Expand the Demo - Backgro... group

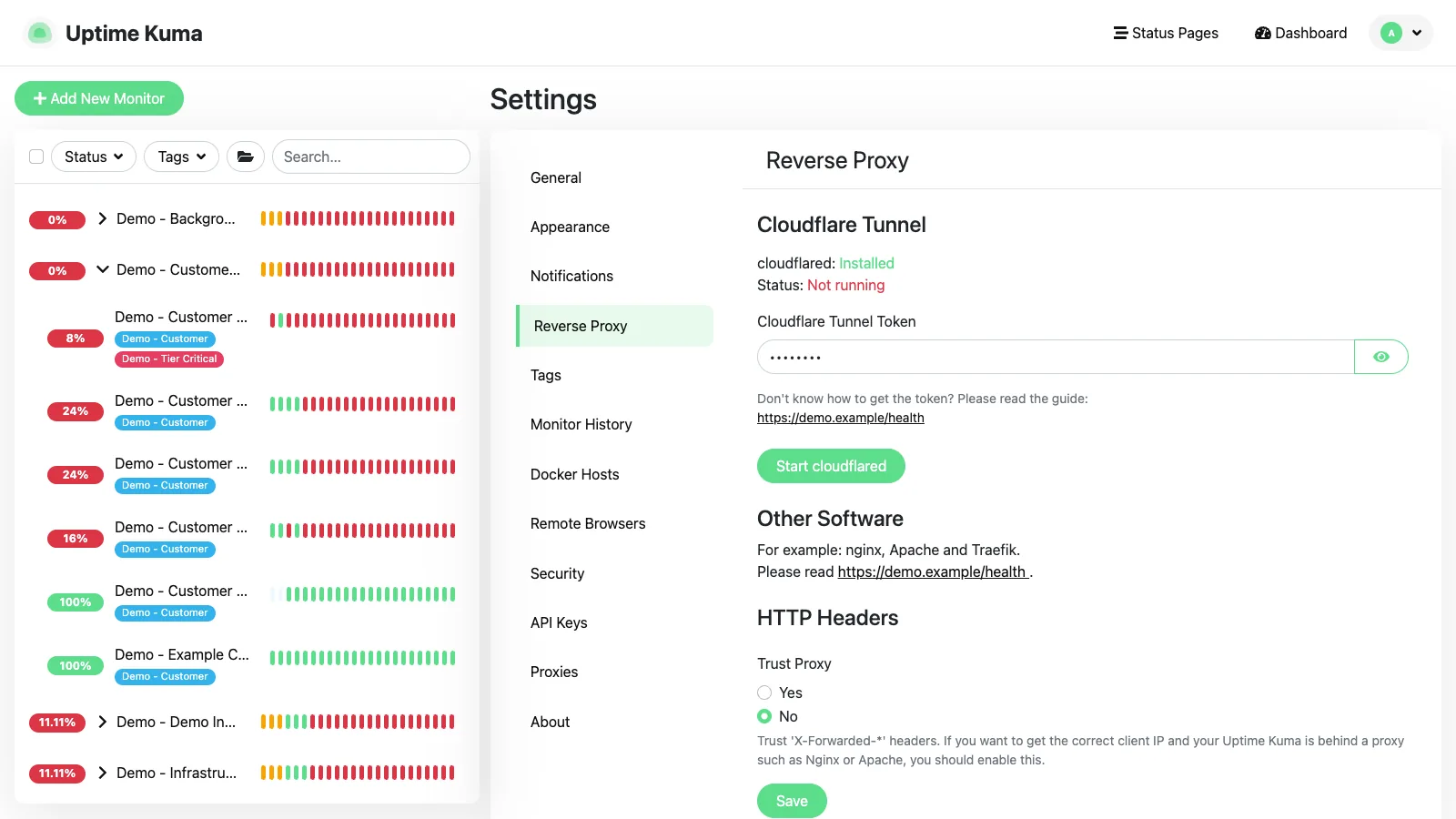102,218
